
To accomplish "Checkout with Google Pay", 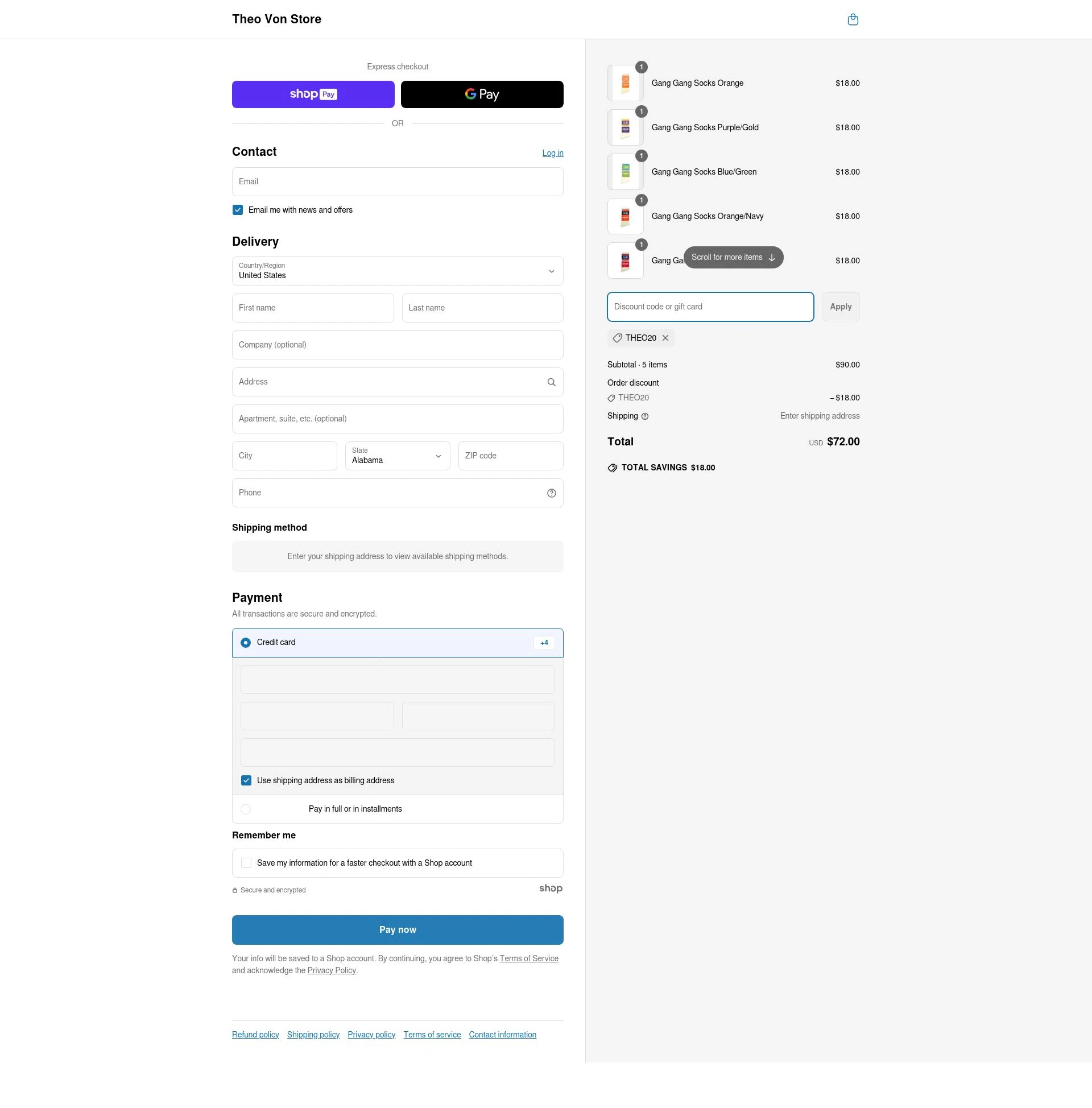I will pos(481,94).
